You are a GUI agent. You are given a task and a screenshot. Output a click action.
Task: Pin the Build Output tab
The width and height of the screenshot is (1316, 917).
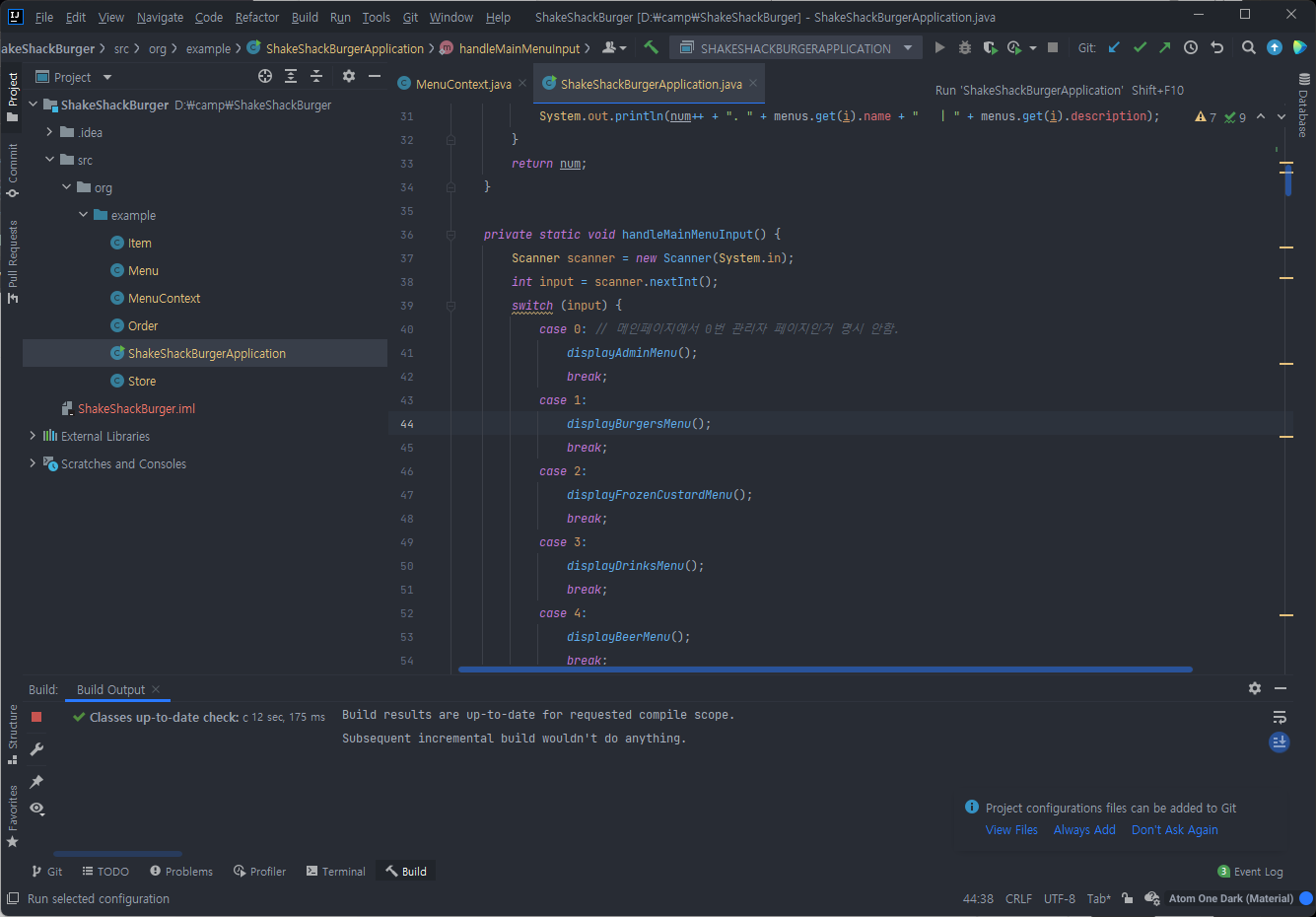click(36, 781)
